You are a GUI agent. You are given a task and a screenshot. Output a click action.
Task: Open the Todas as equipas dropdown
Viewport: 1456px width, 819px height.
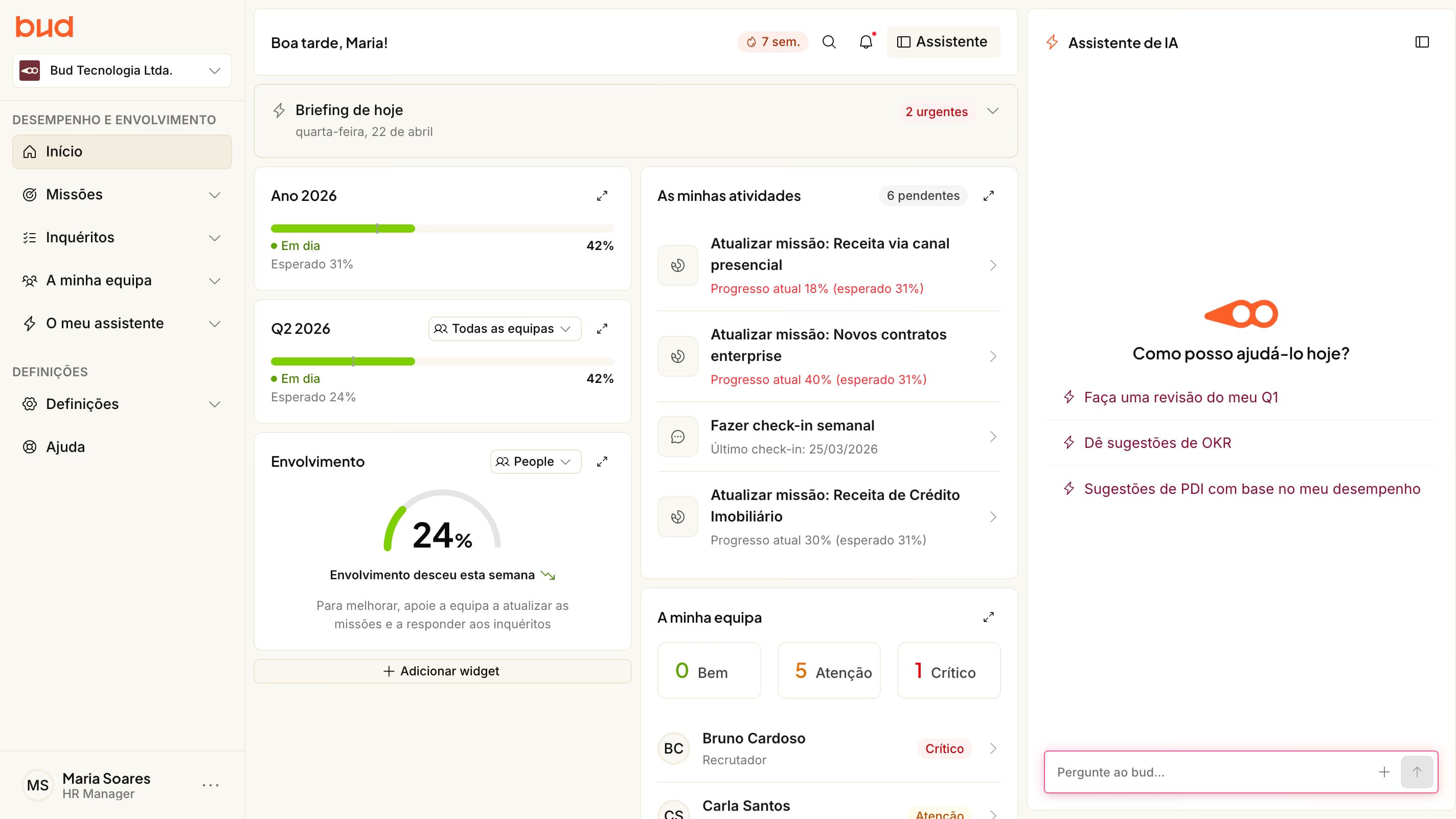point(503,328)
